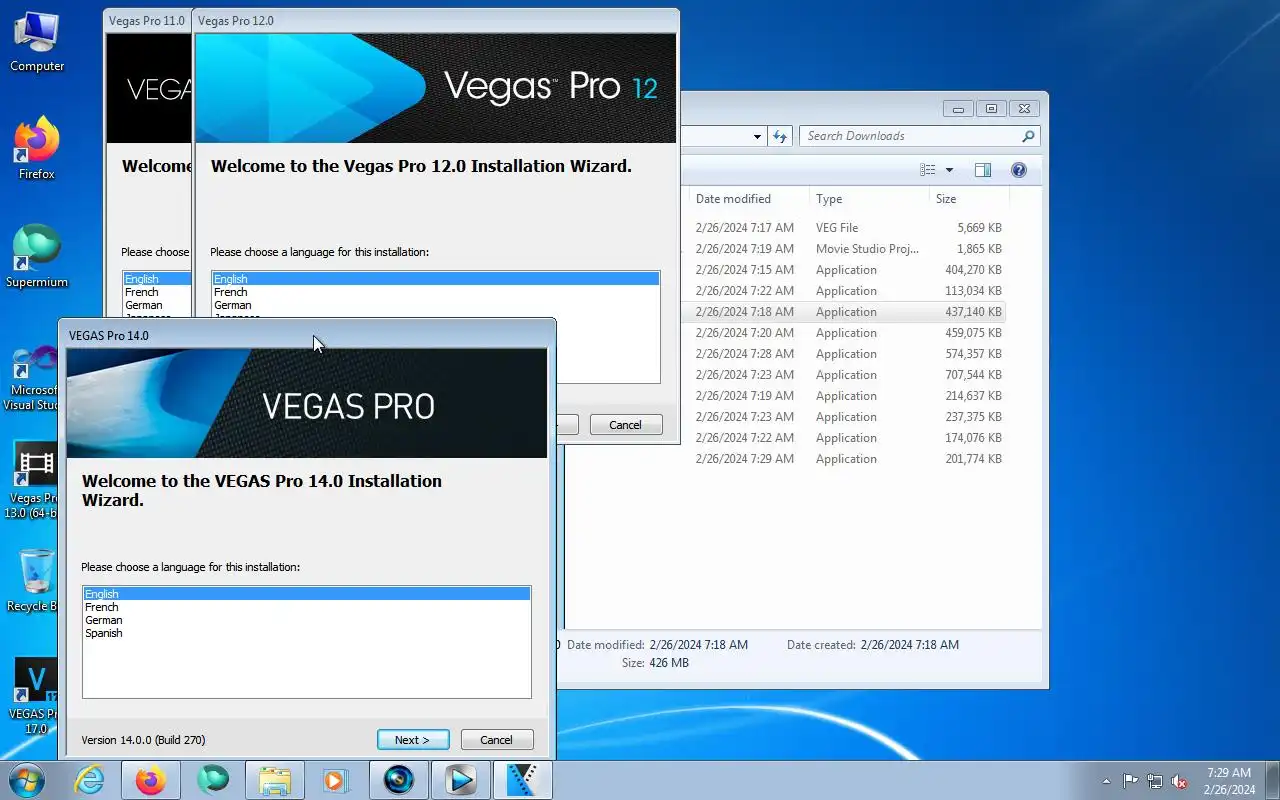Open Windows Media Player from the taskbar

[336, 780]
